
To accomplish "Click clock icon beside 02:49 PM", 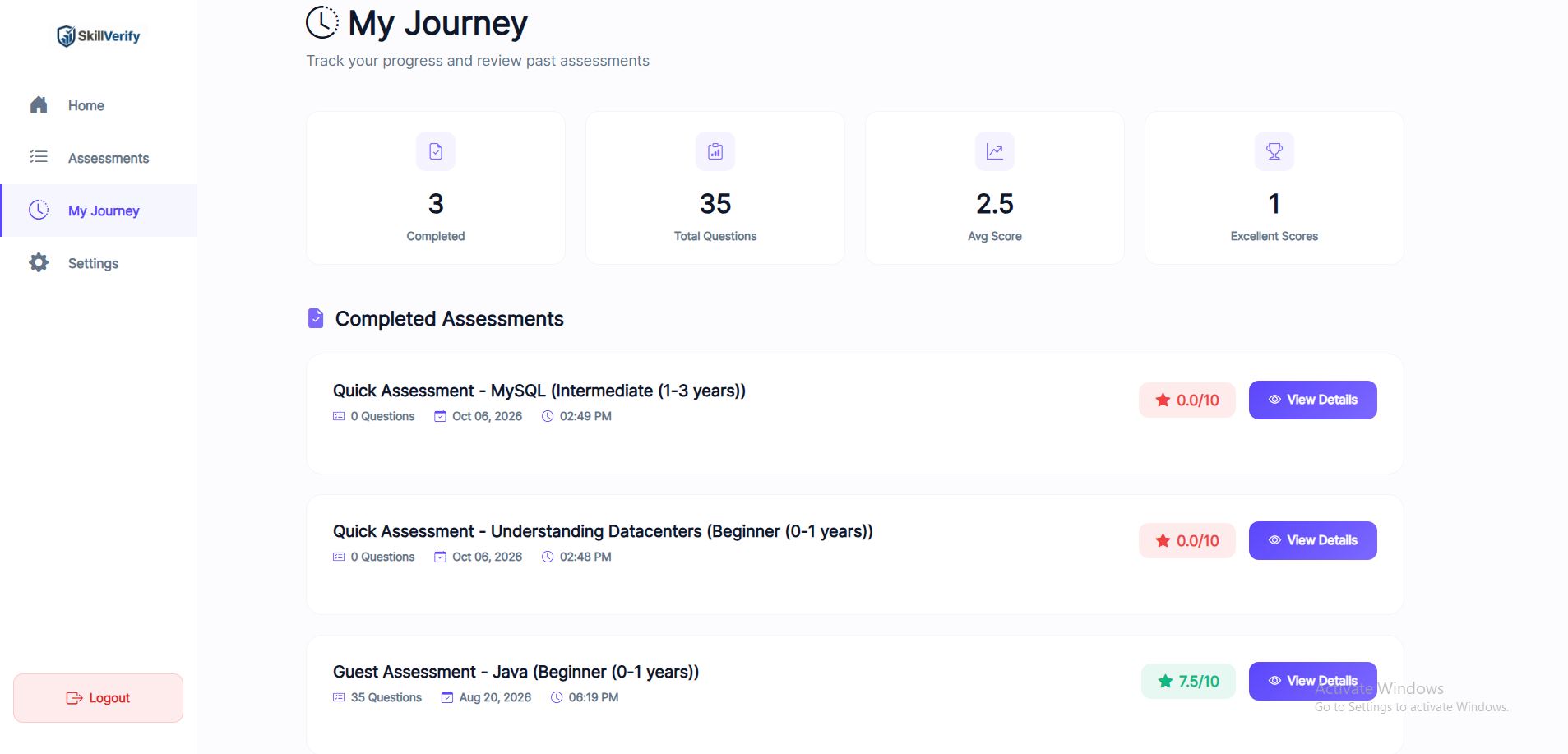I will 548,416.
